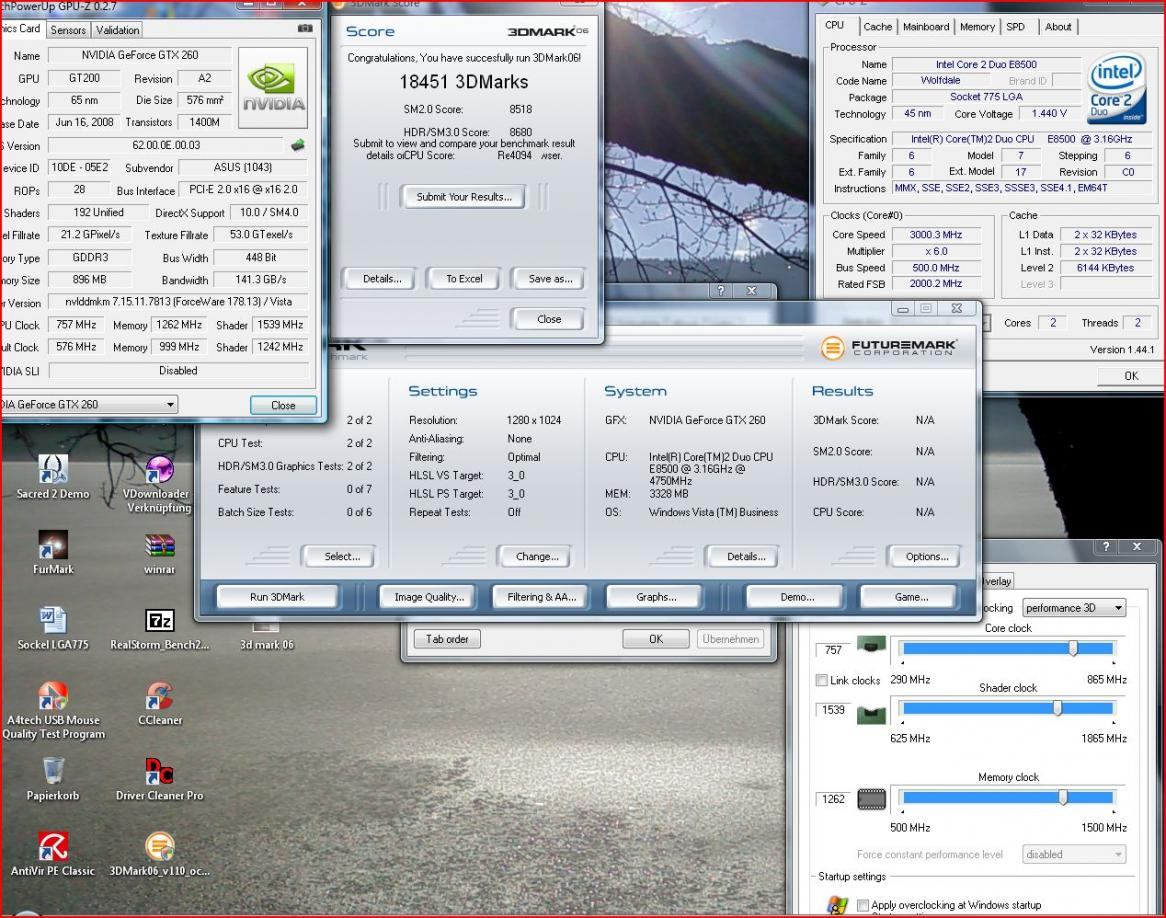
Task: Click the Shader clock slider handle
Action: pos(1057,707)
